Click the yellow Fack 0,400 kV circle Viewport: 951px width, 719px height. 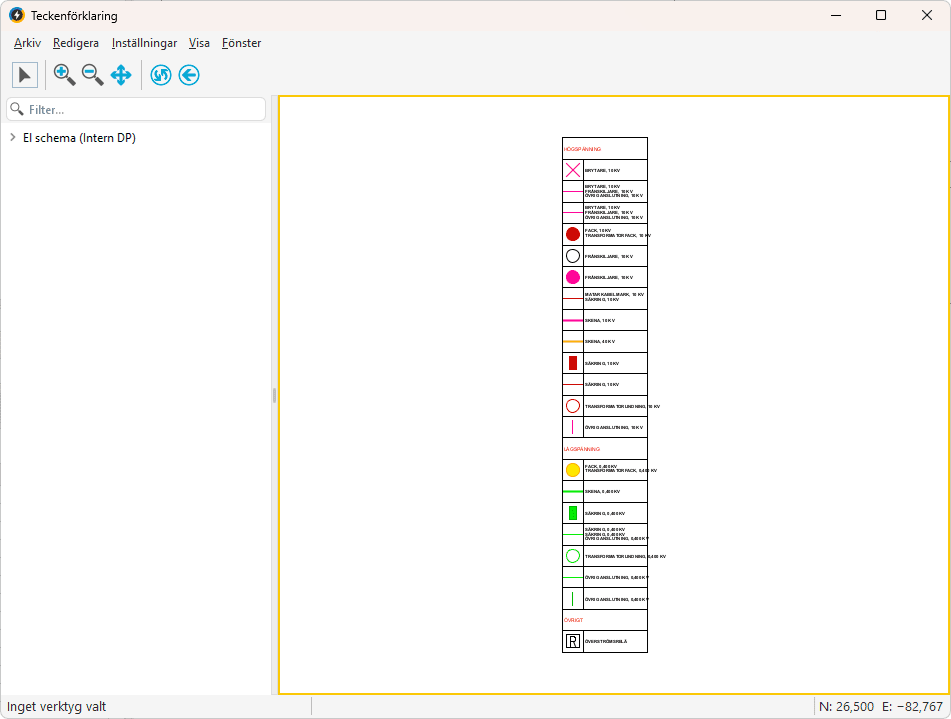tap(573, 470)
